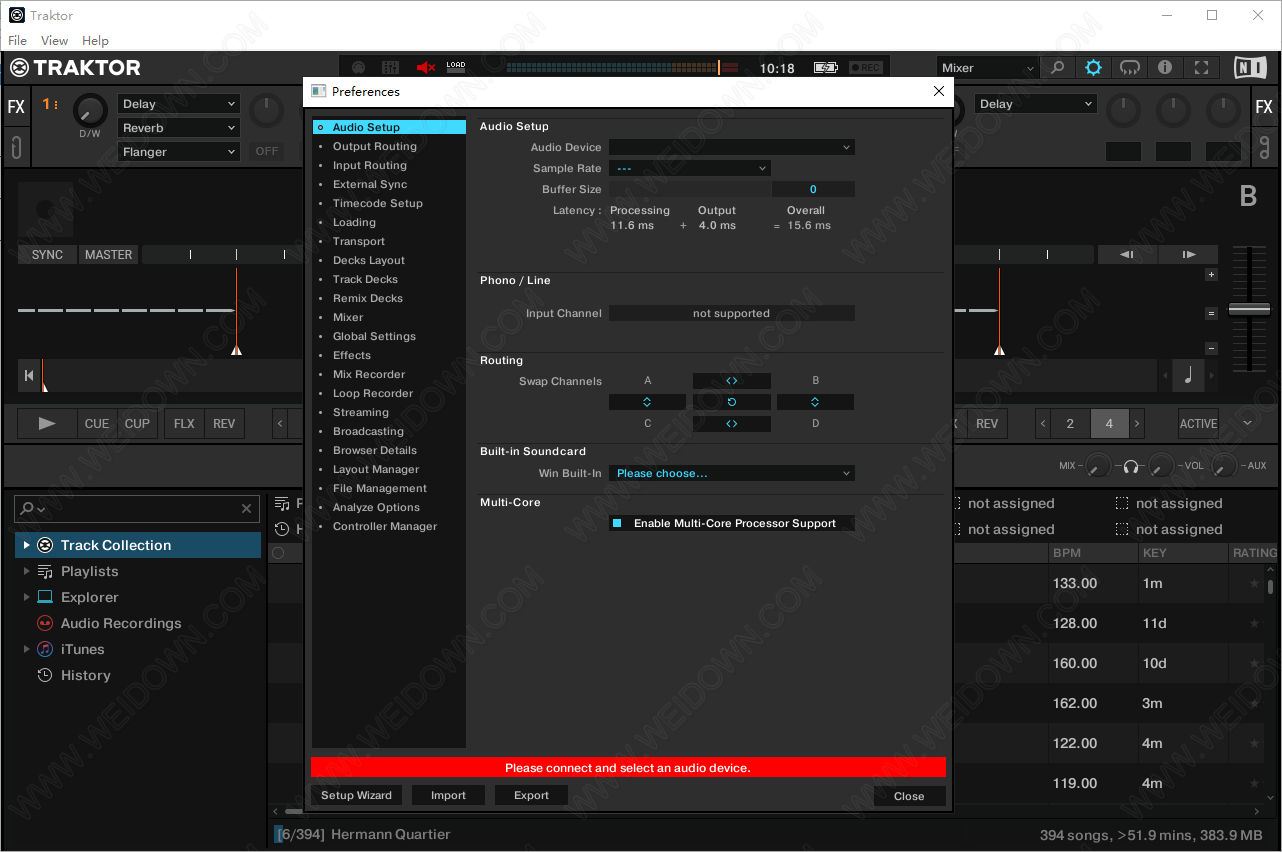This screenshot has height=852, width=1282.
Task: Click the waveform zoom-out minus button
Action: point(1211,349)
